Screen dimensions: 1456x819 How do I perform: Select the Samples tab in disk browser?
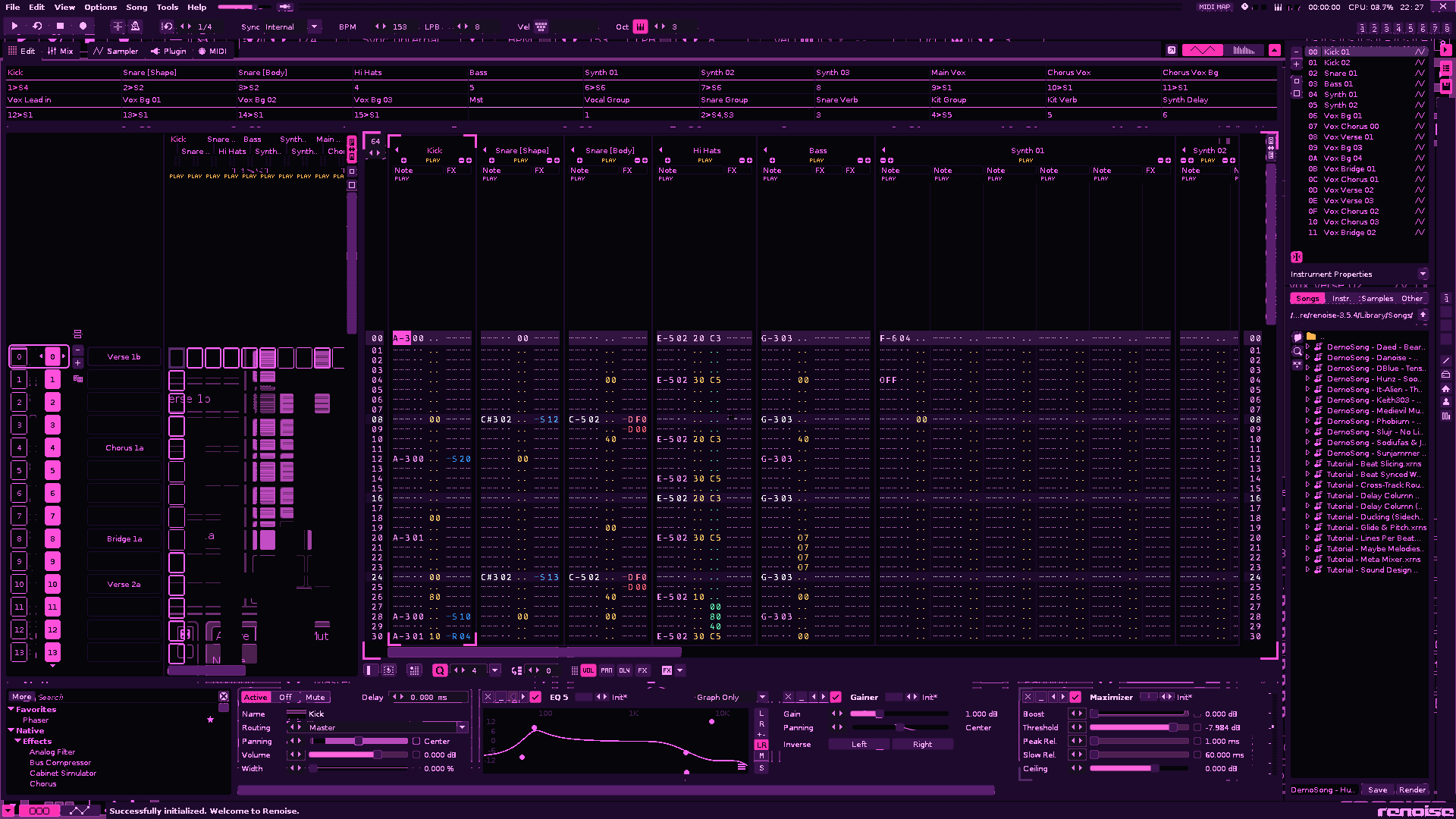1376,299
